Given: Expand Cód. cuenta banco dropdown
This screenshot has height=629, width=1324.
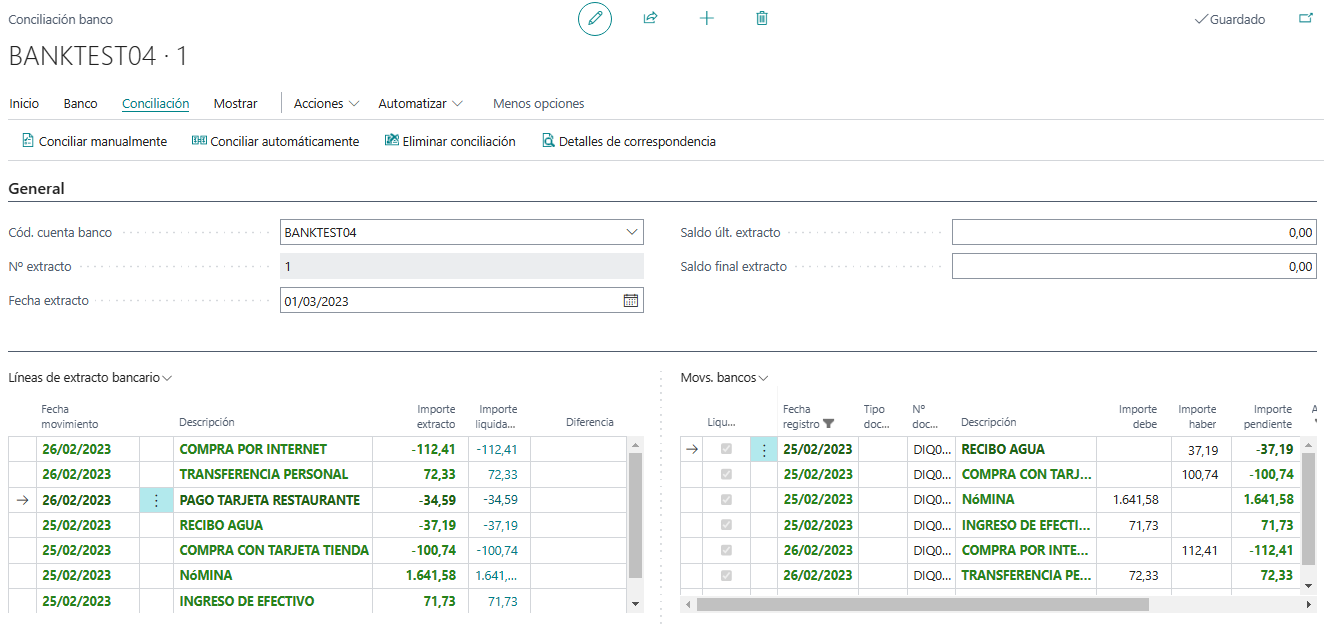Looking at the screenshot, I should tap(632, 233).
